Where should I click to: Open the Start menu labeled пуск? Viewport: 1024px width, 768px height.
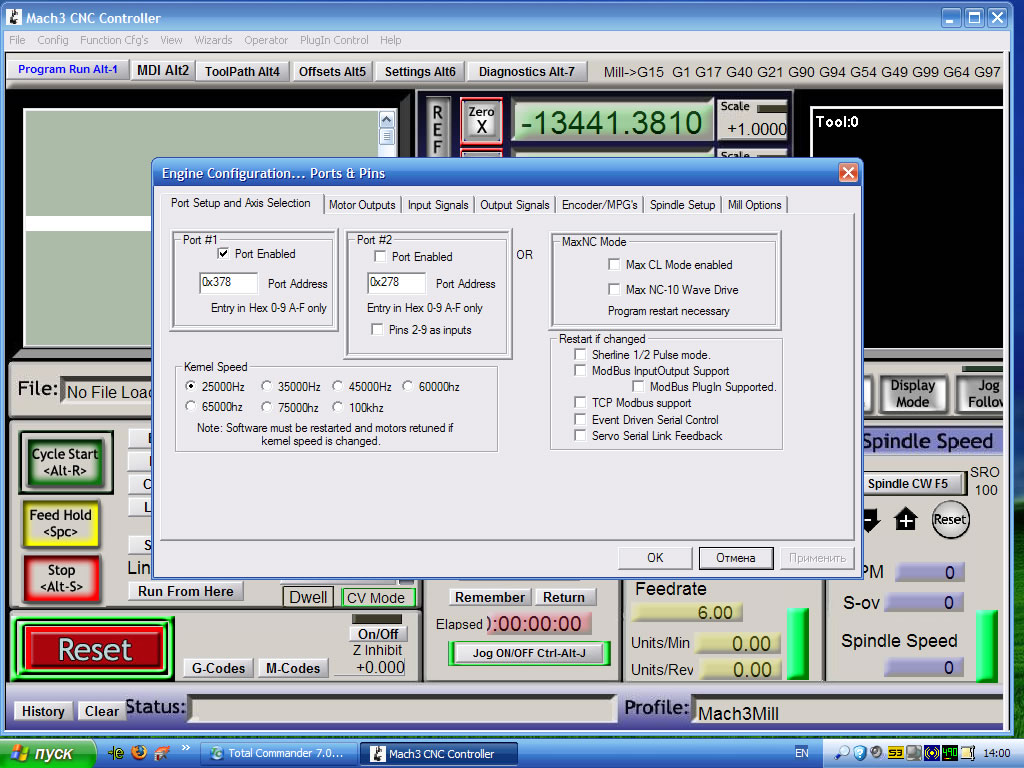click(x=47, y=753)
